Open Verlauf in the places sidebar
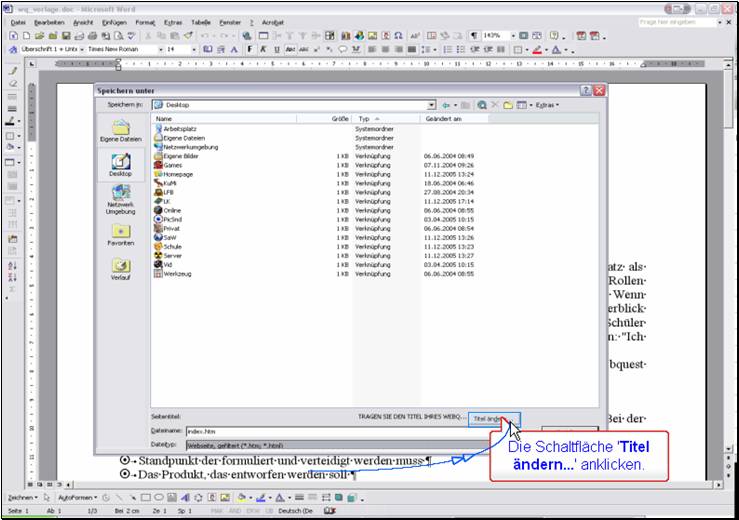739x520 pixels. pos(120,269)
